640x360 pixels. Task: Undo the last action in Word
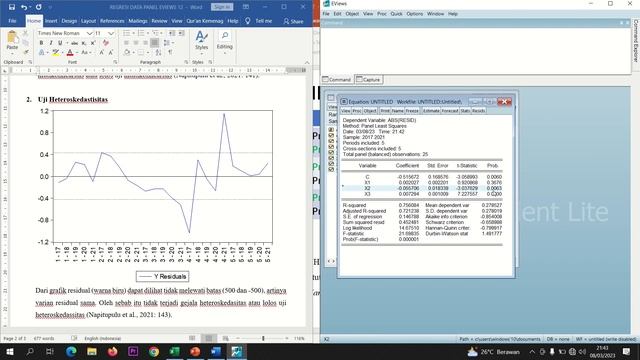(24, 7)
